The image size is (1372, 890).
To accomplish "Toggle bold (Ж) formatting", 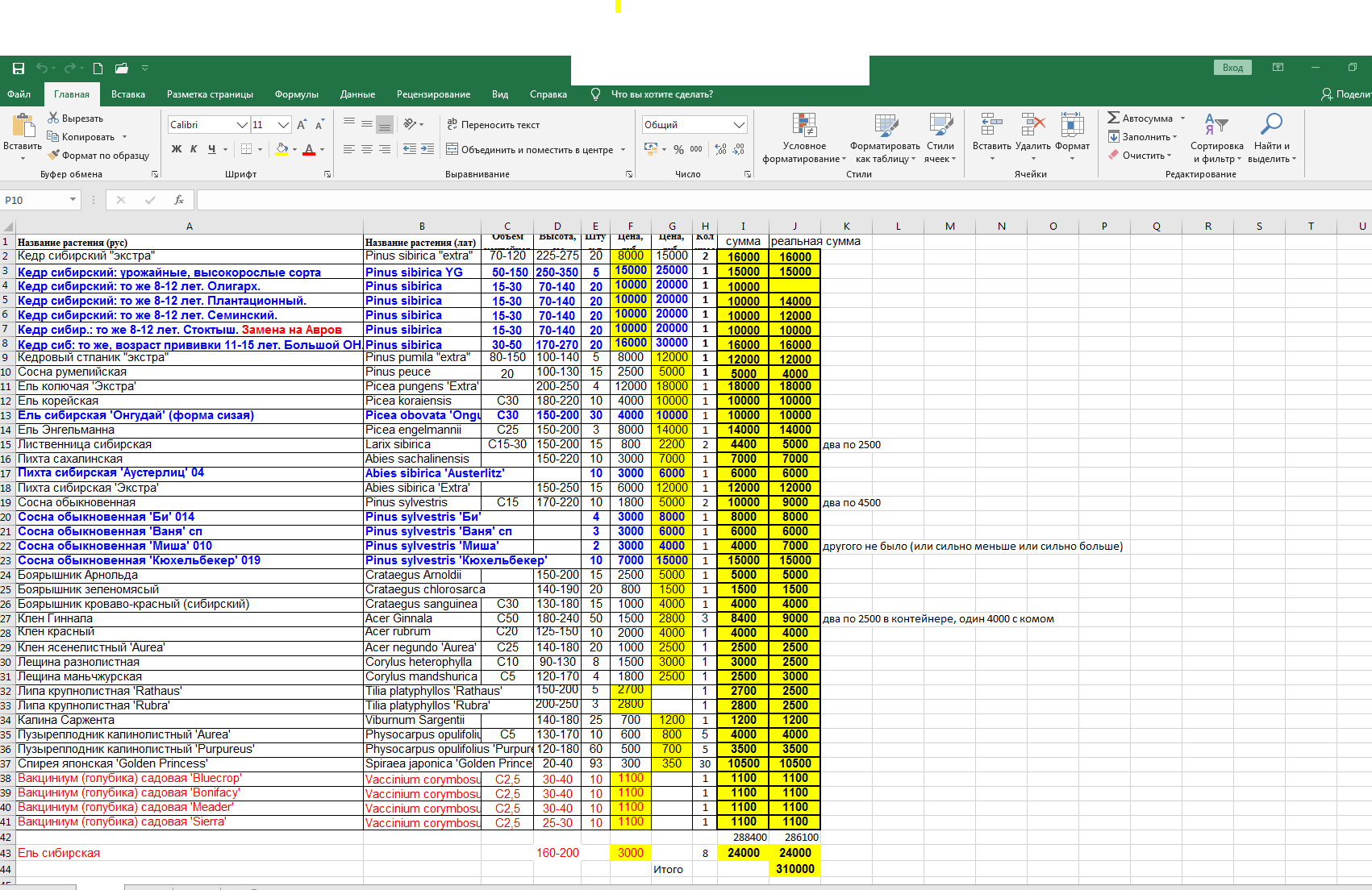I will [177, 149].
